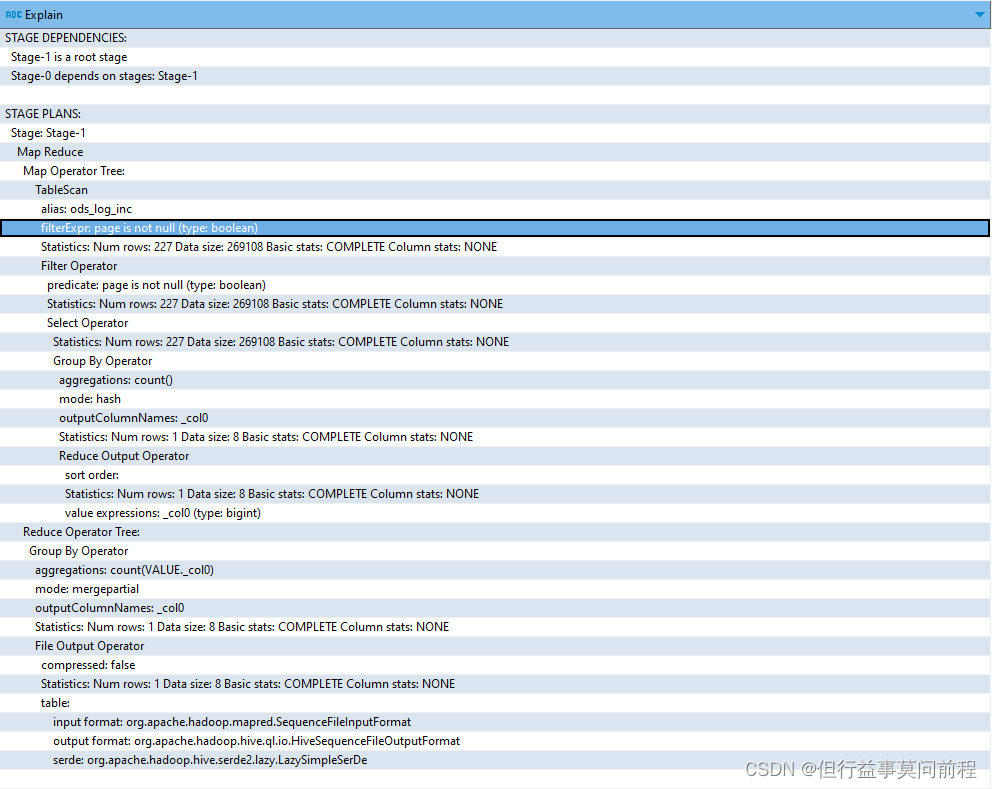Select 'outputColumnNames: _col0' row under mergepartial

pyautogui.click(x=495, y=607)
